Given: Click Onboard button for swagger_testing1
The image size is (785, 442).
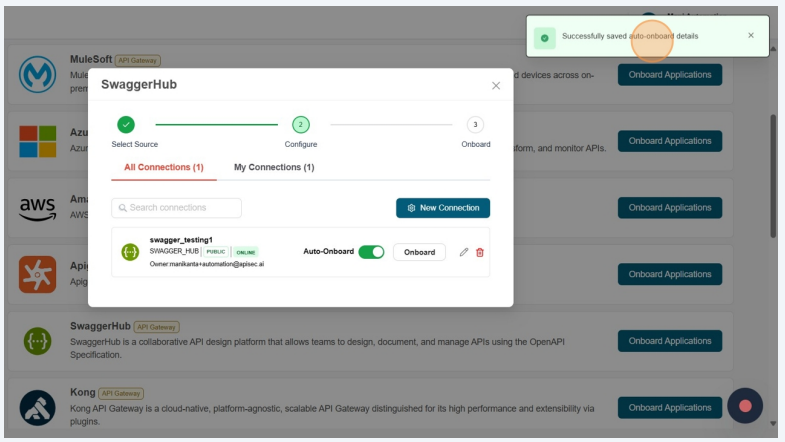Looking at the screenshot, I should pyautogui.click(x=419, y=252).
